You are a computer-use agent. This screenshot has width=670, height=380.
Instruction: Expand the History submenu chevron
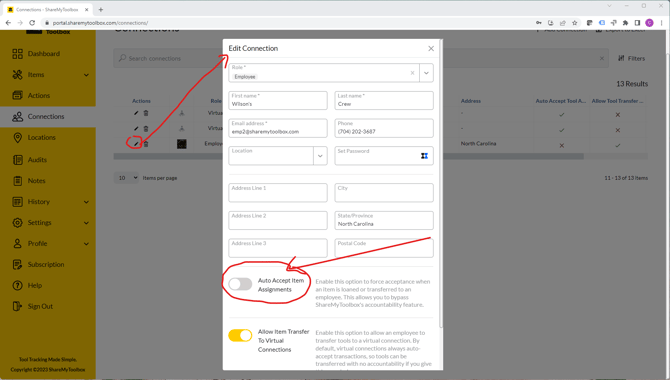pyautogui.click(x=86, y=202)
